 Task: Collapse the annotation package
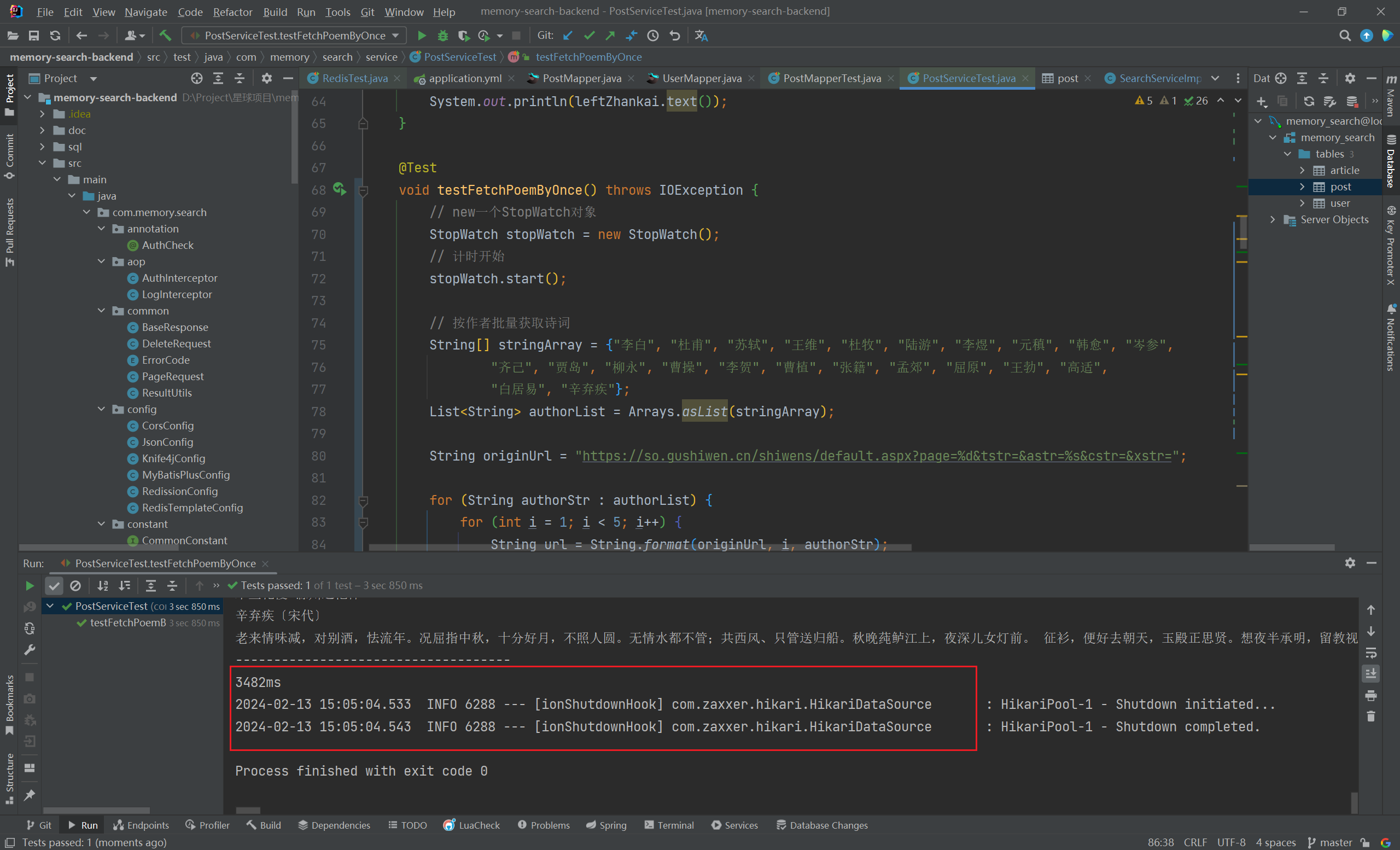point(101,229)
